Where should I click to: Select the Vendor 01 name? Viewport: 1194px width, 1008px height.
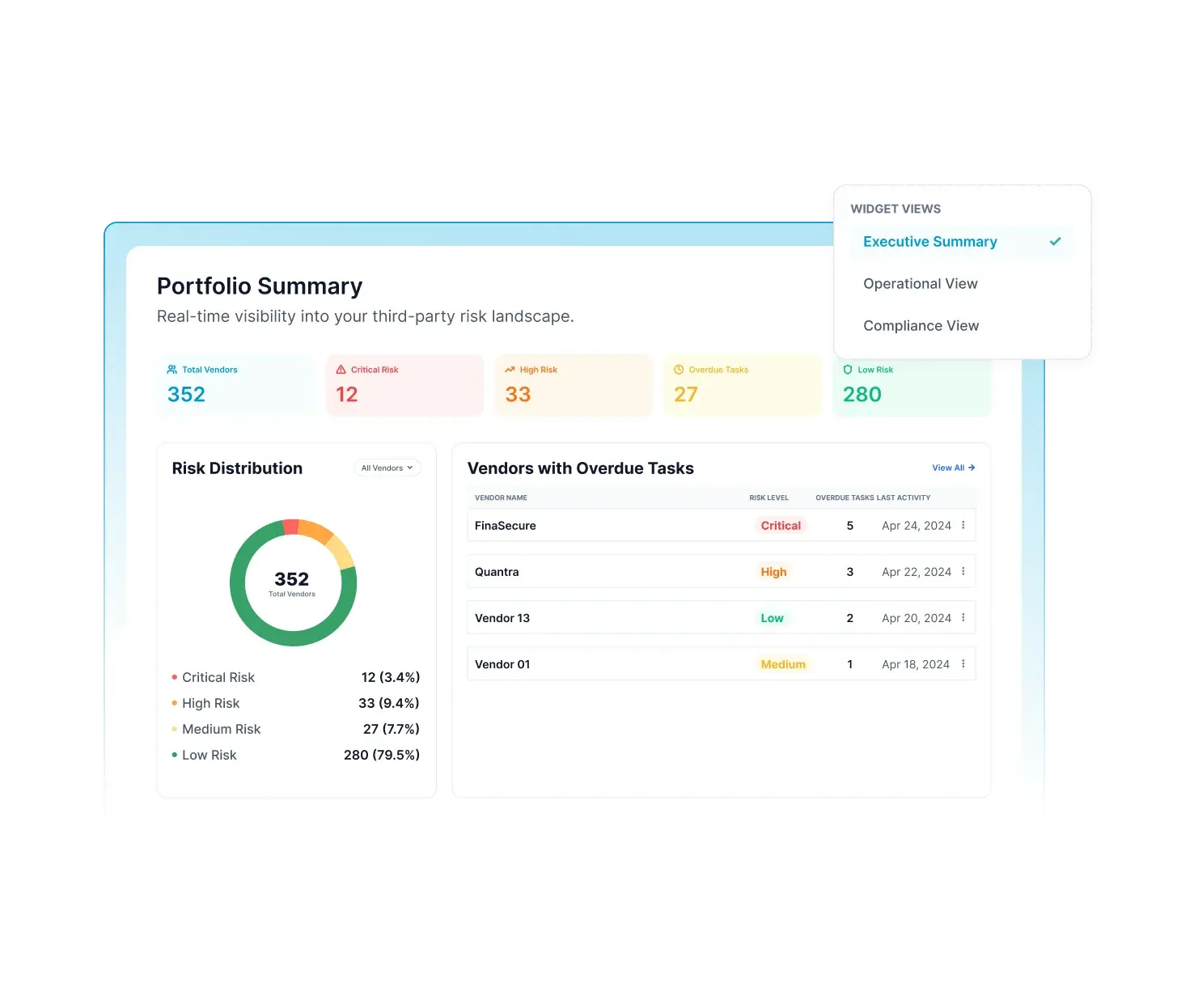click(x=502, y=664)
